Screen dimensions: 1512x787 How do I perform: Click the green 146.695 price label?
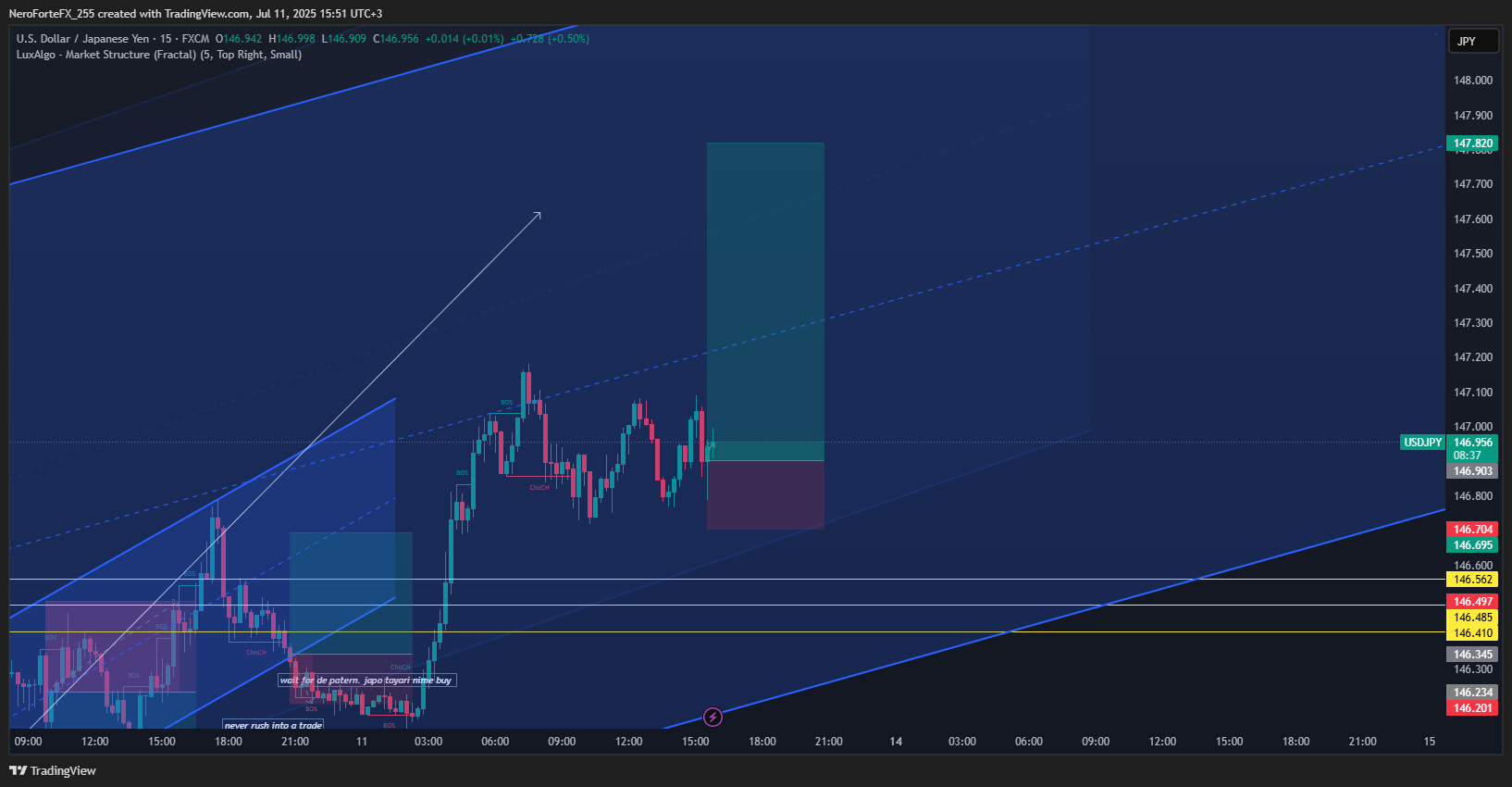1472,545
